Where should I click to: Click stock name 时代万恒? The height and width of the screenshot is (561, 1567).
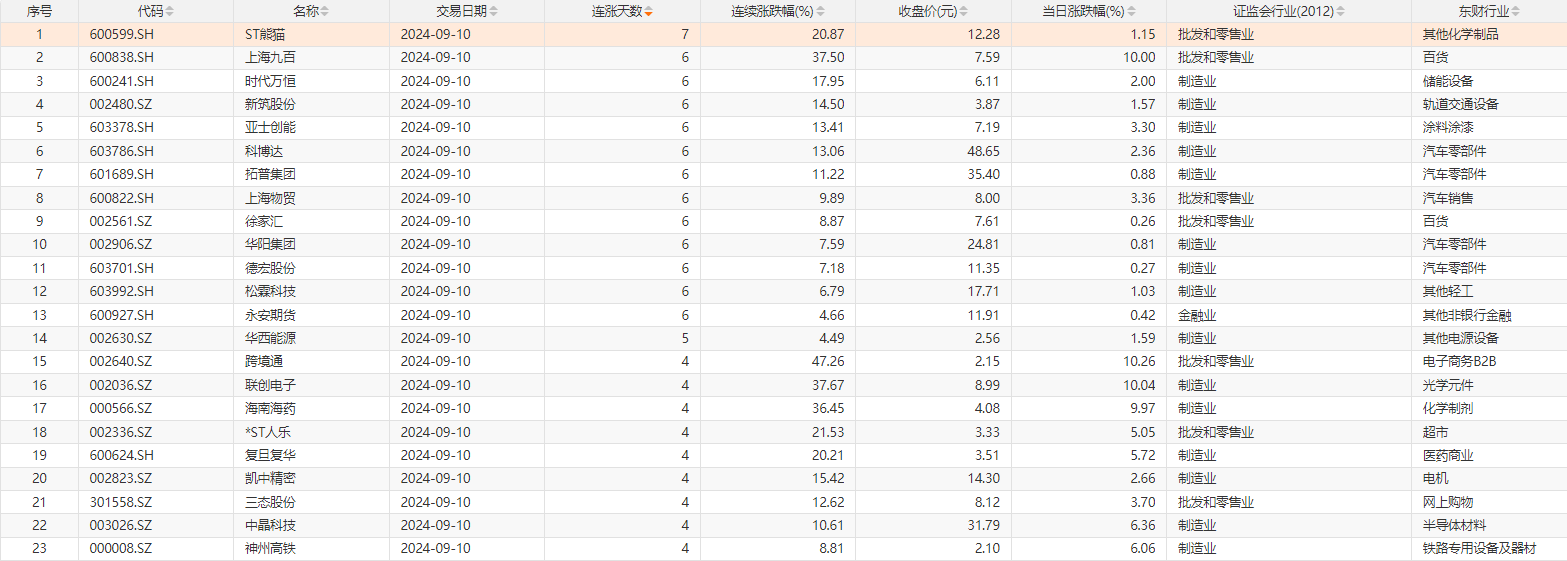tap(270, 81)
